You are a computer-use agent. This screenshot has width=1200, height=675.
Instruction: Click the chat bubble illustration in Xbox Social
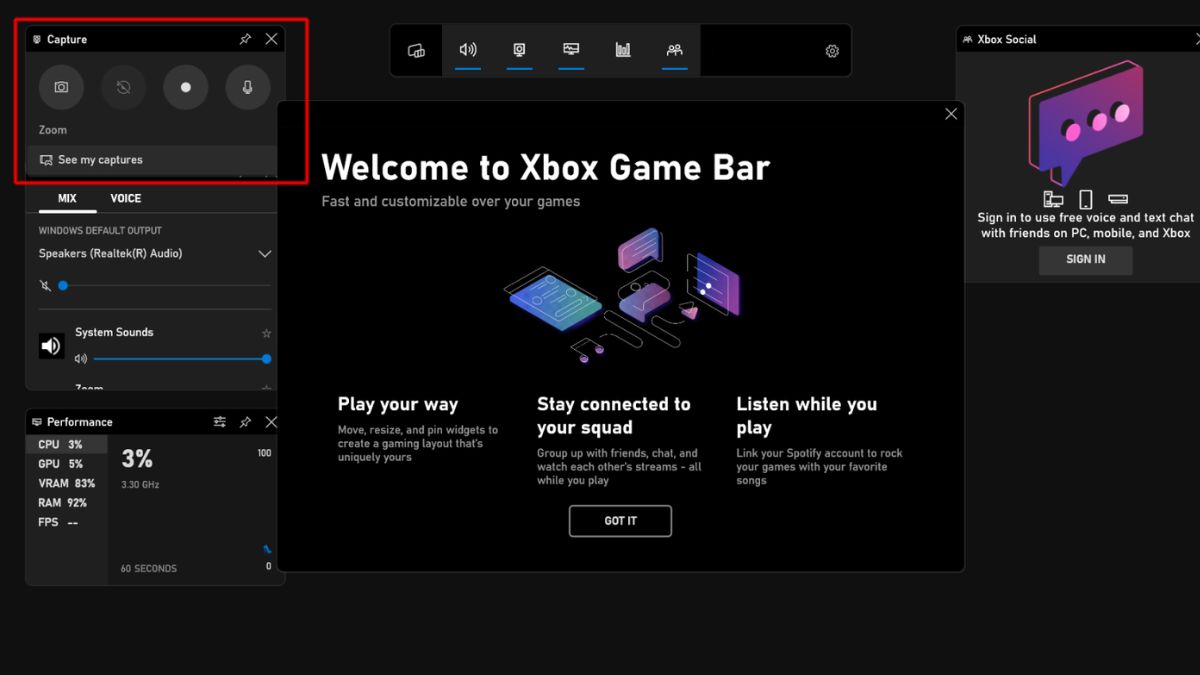(1086, 122)
